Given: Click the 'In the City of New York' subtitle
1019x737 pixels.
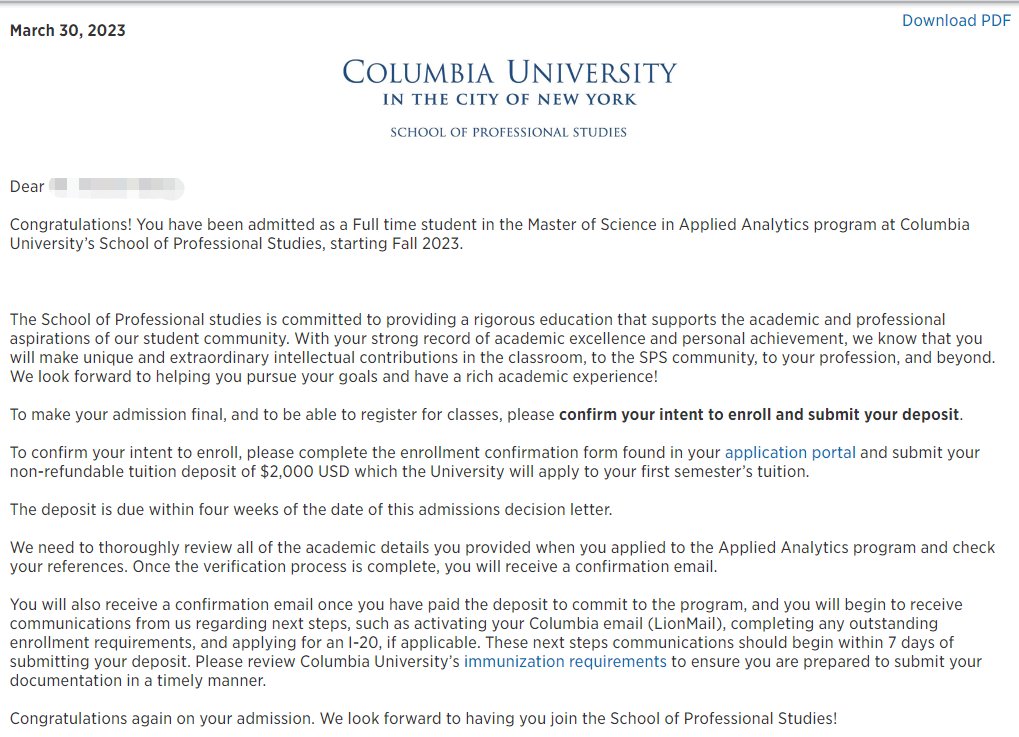Looking at the screenshot, I should 510,99.
